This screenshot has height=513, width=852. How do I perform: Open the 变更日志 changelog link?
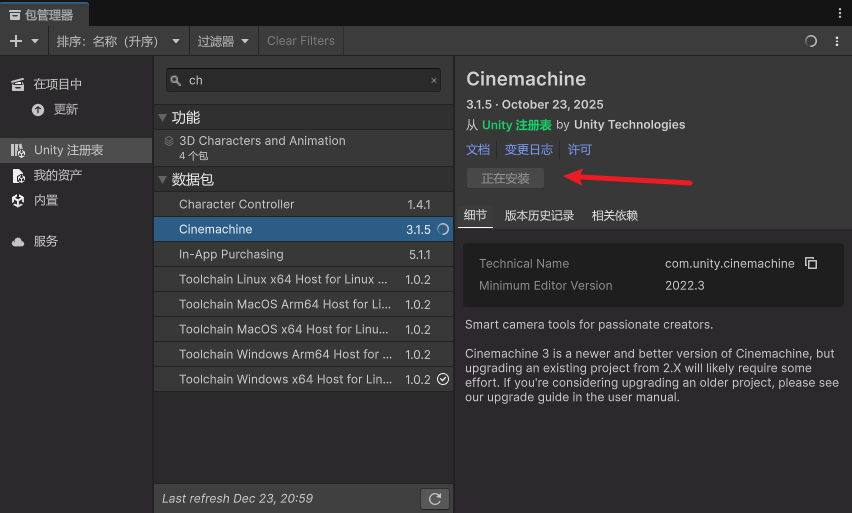[528, 149]
